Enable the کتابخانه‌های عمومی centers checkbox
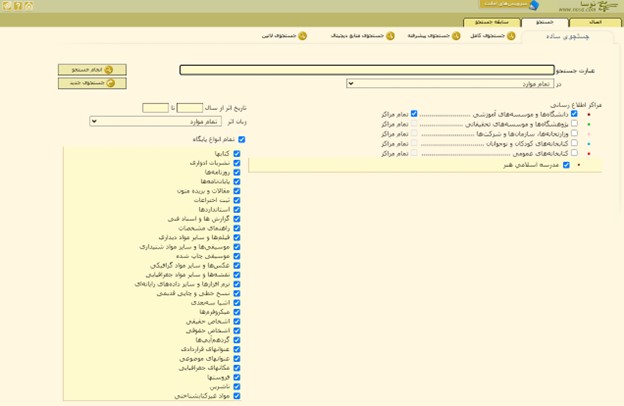This screenshot has height=406, width=624. [x=574, y=154]
